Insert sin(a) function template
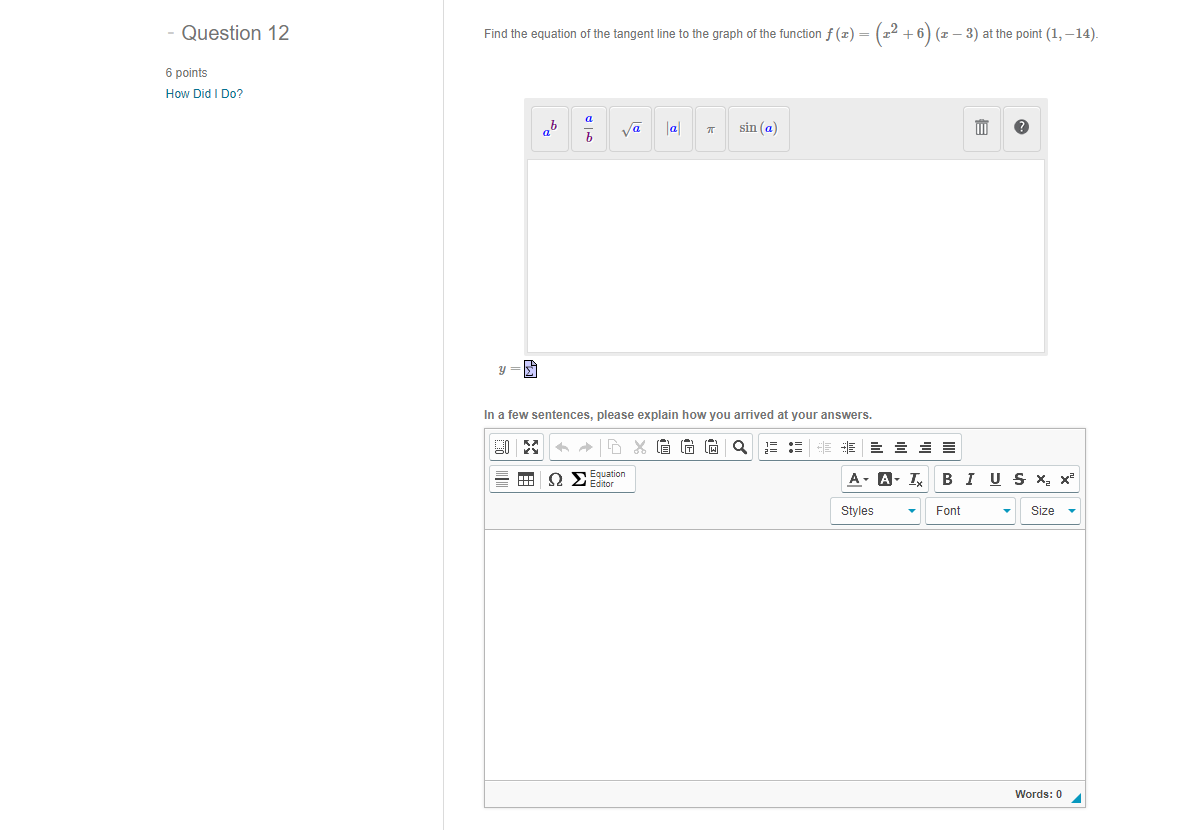1187x830 pixels. pyautogui.click(x=759, y=129)
